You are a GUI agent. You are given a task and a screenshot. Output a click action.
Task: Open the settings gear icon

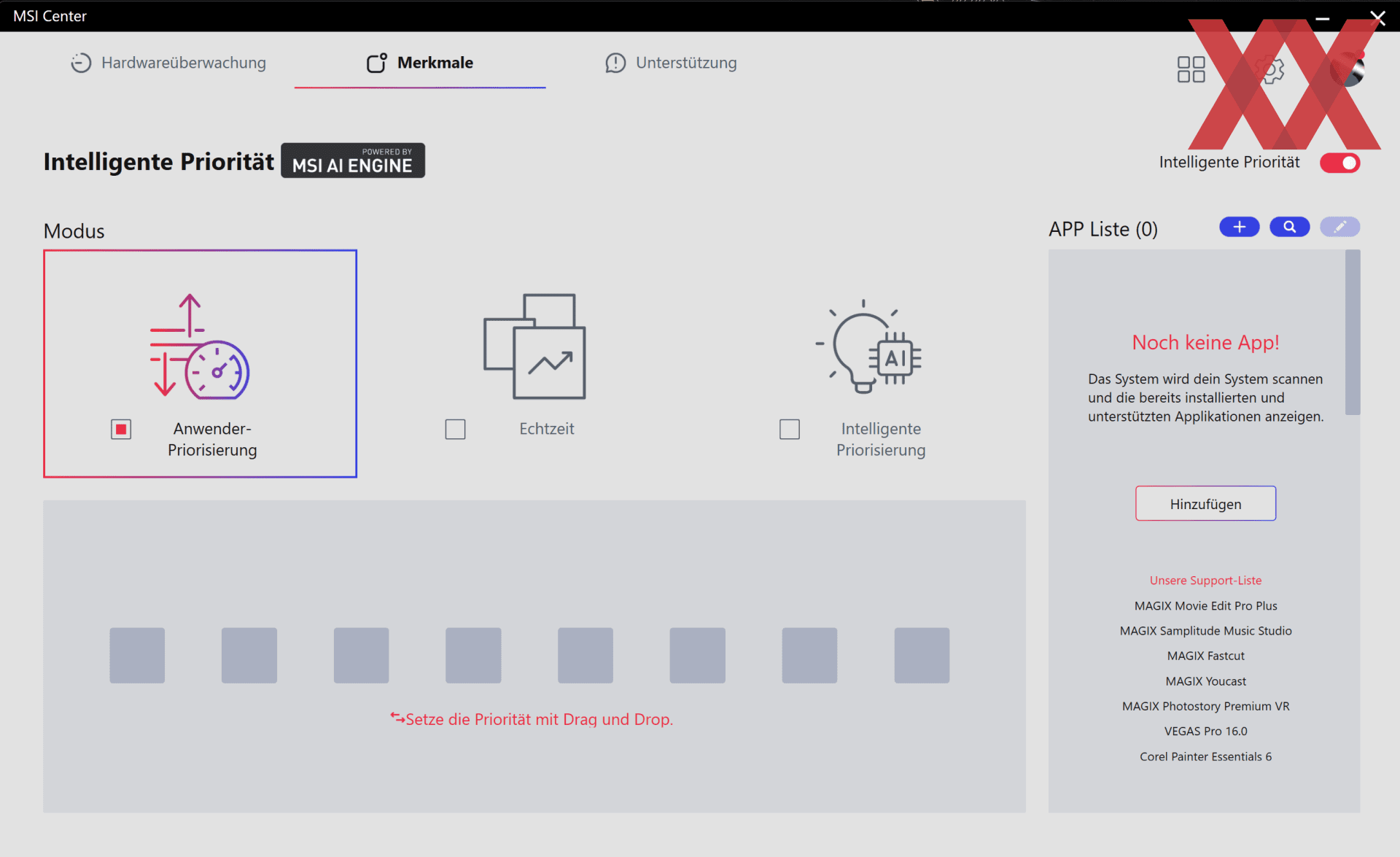pos(1270,70)
